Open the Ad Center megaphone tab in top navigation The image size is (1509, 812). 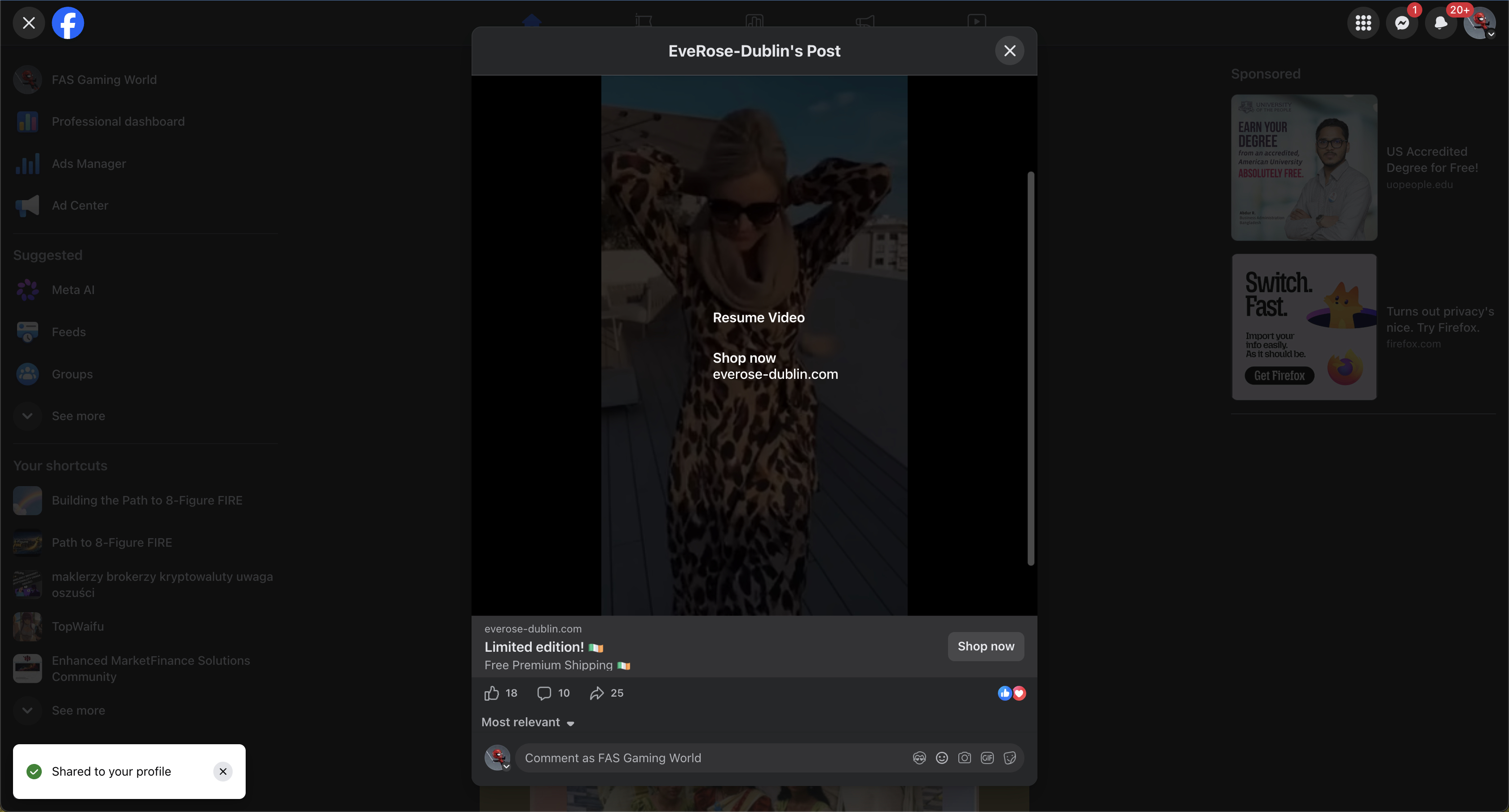point(865,21)
